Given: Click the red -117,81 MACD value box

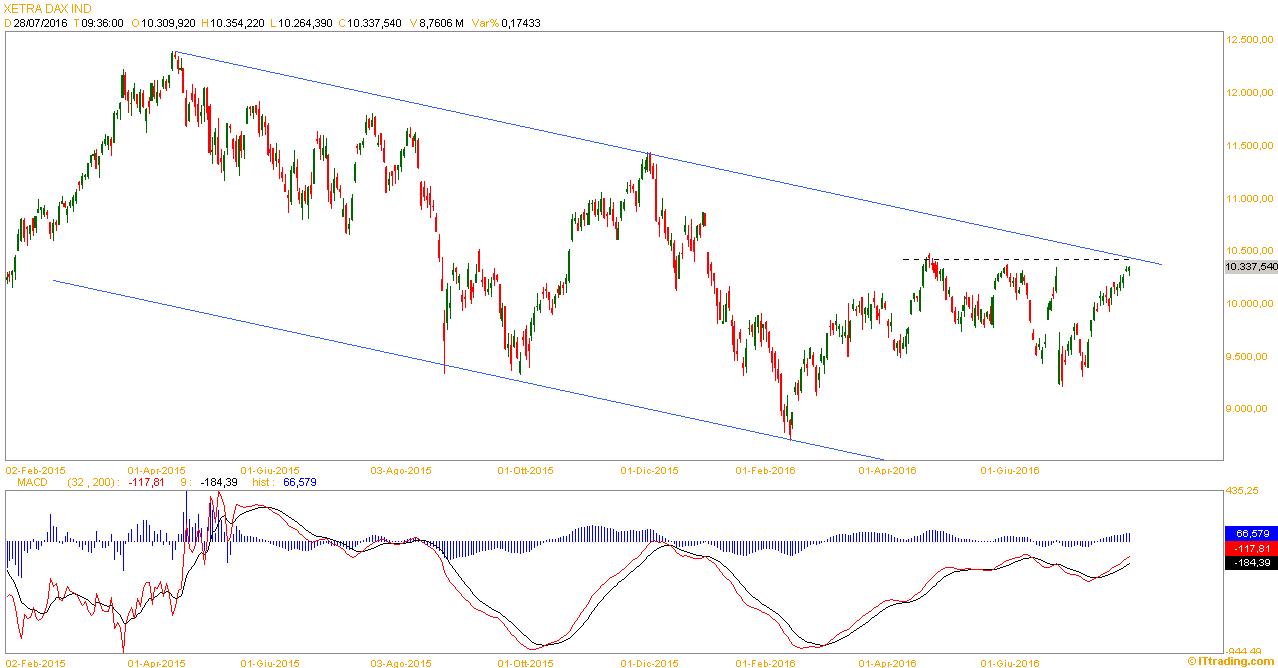Looking at the screenshot, I should click(1250, 548).
